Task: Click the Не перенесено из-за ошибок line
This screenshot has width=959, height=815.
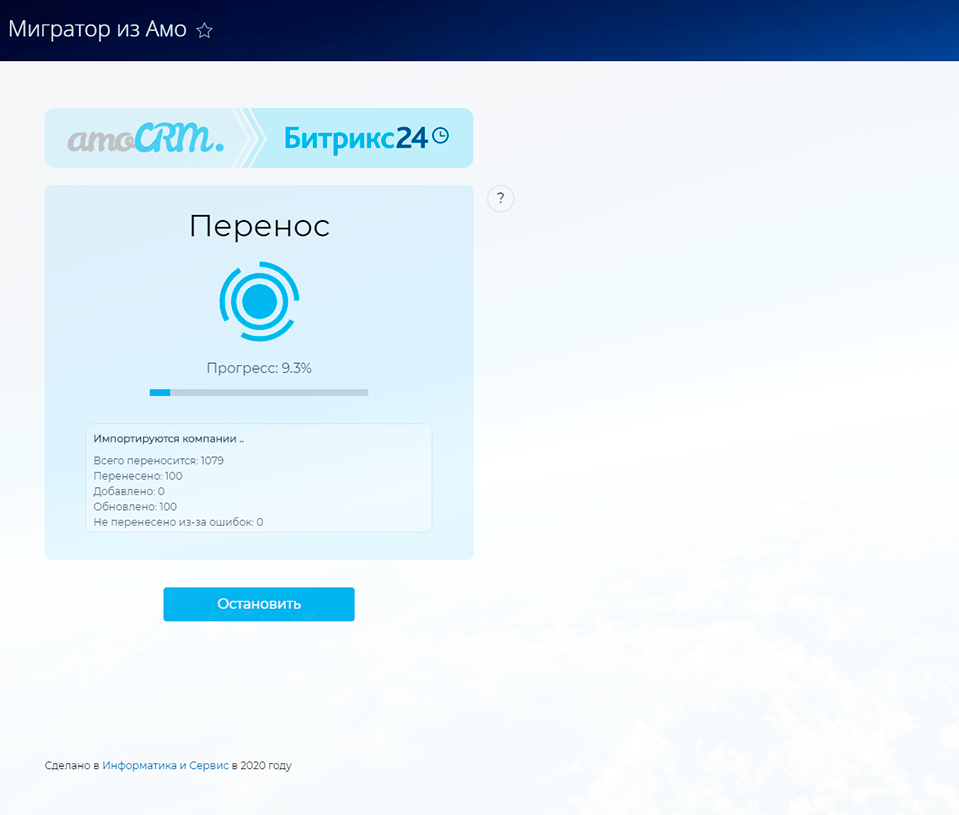Action: click(178, 522)
